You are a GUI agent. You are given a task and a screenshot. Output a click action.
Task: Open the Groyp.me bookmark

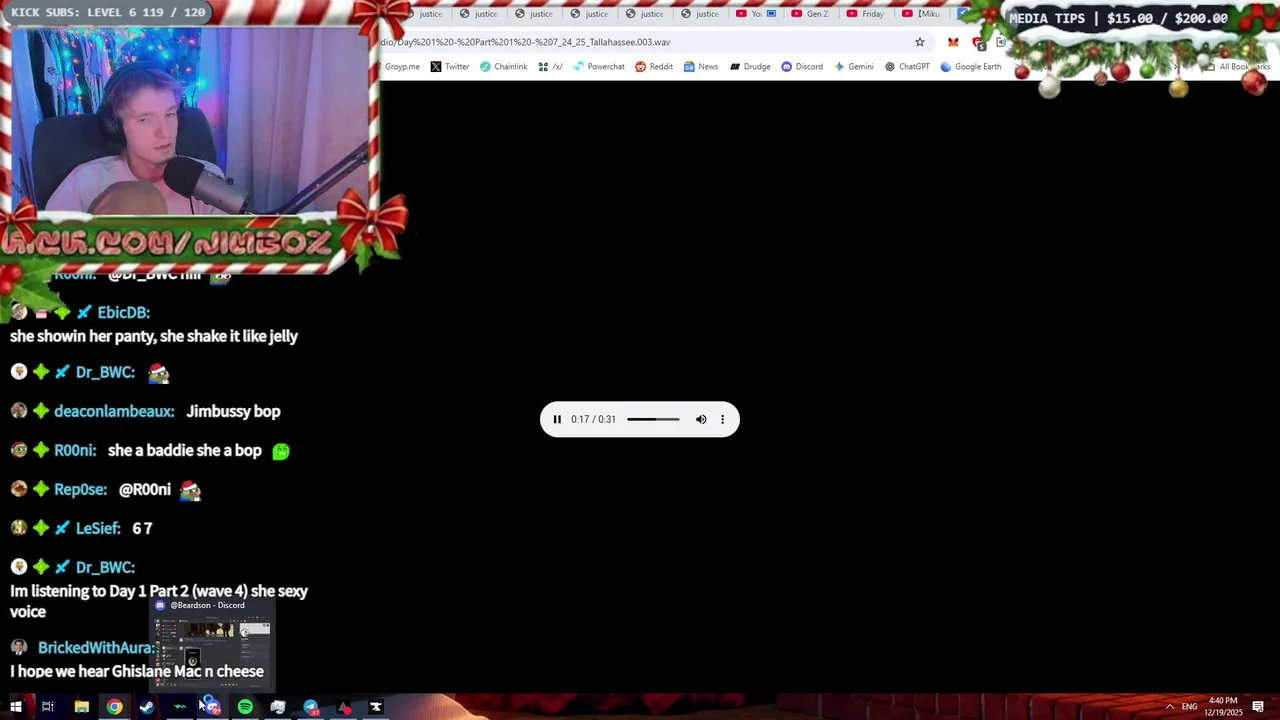click(401, 67)
